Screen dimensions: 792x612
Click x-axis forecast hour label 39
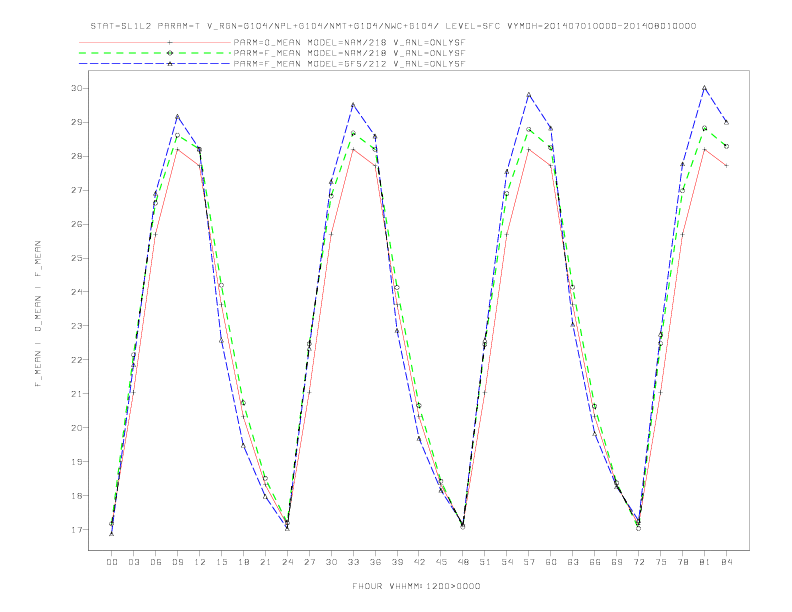point(397,562)
